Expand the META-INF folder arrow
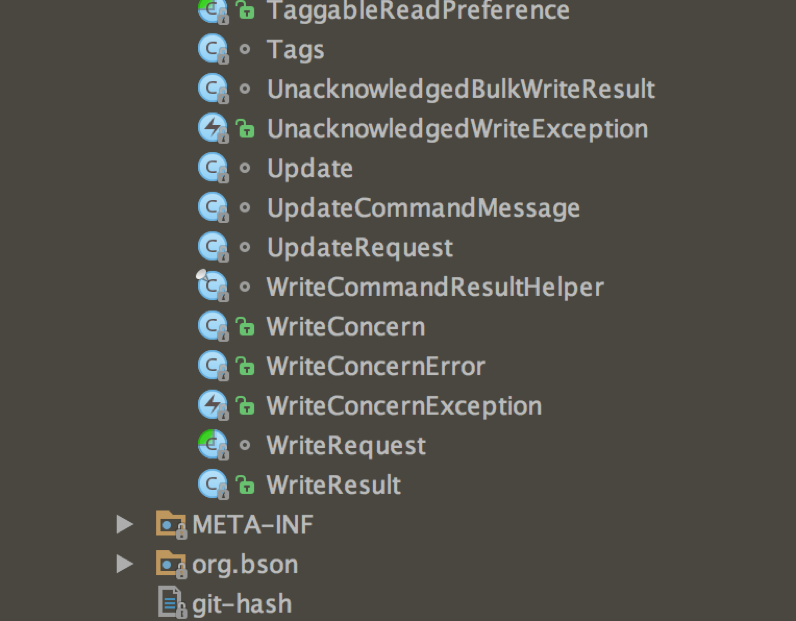This screenshot has width=796, height=621. [x=124, y=524]
